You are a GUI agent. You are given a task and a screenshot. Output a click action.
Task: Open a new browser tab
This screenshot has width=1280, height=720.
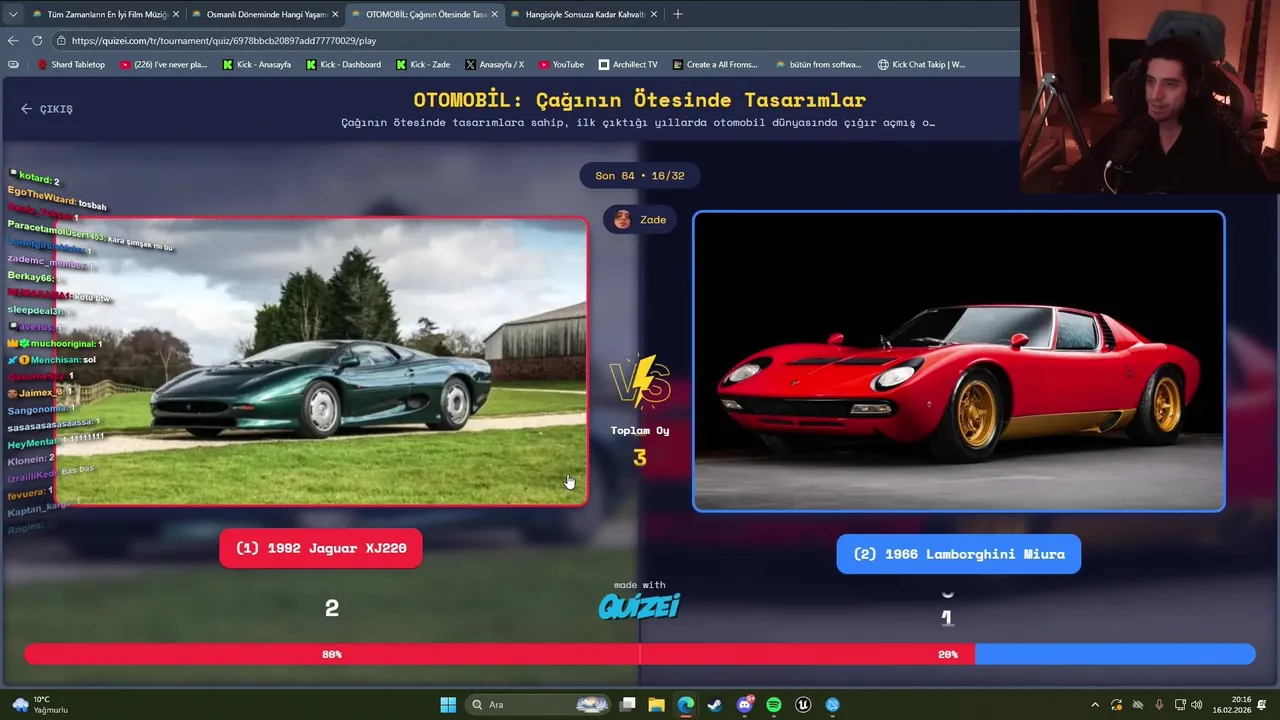[677, 14]
